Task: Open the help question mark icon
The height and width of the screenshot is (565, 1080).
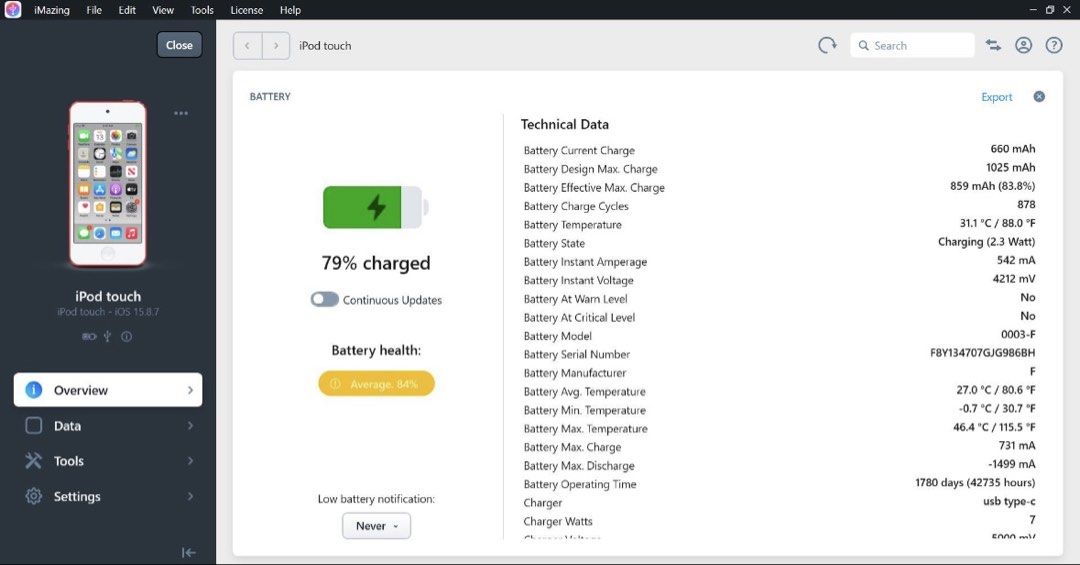Action: click(x=1054, y=45)
